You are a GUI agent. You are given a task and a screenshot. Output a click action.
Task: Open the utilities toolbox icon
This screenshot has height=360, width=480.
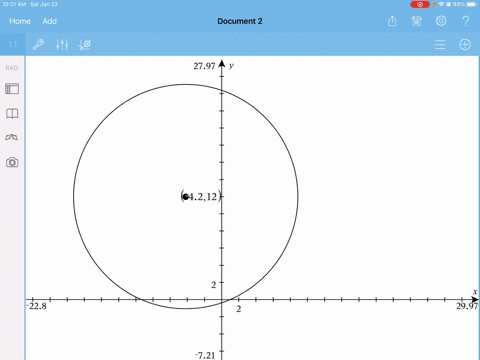tap(12, 137)
